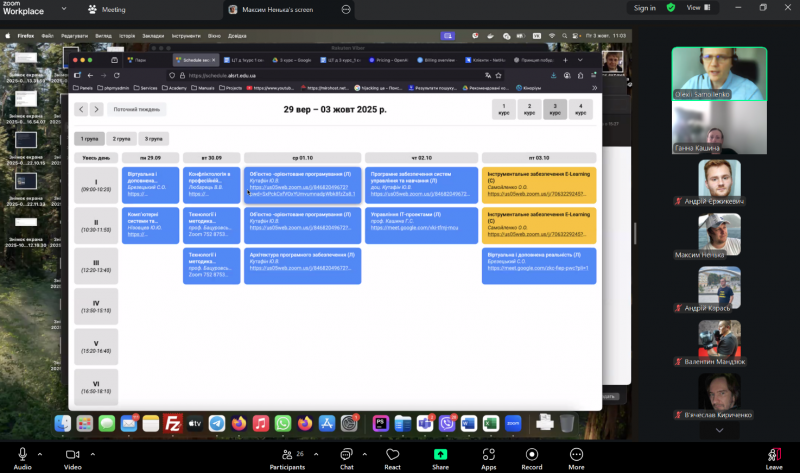Click the green Share button
This screenshot has height=473, width=800.
440,455
